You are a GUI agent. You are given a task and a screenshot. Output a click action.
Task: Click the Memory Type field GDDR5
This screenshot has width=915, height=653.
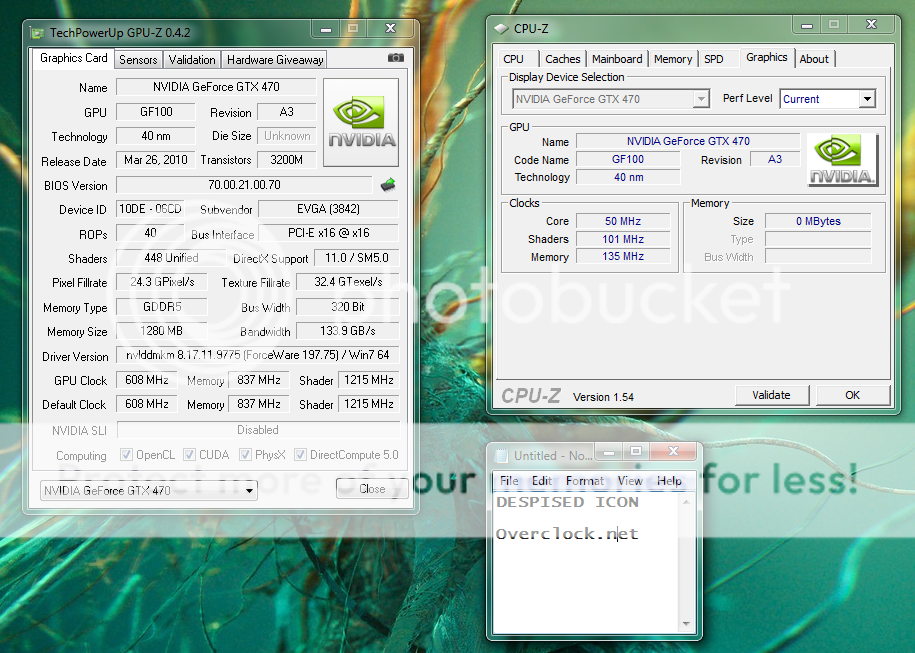[162, 307]
